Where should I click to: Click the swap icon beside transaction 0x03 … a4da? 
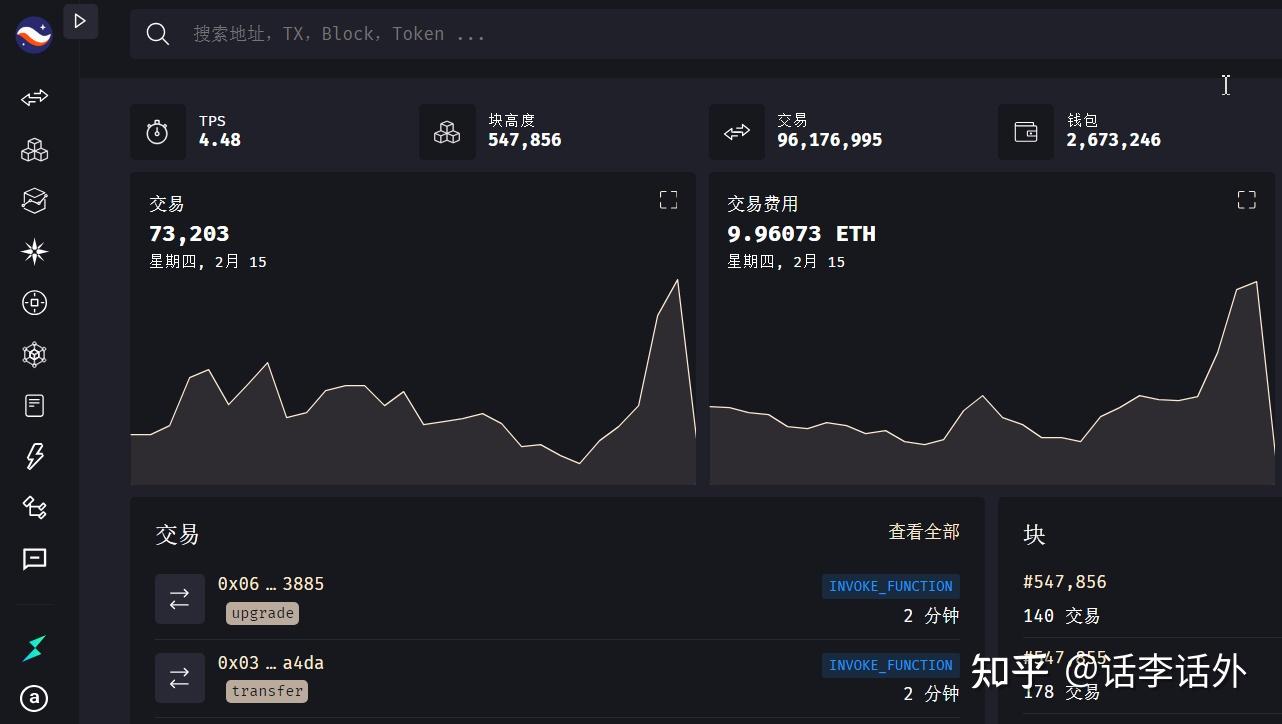point(180,678)
